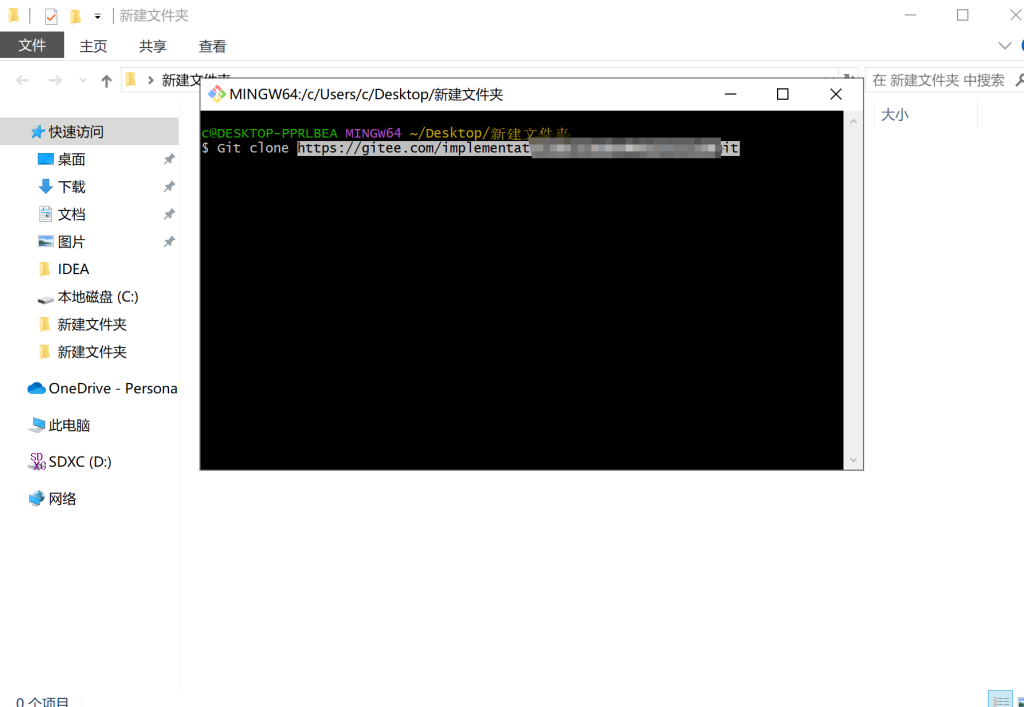Viewport: 1024px width, 707px height.
Task: Switch to the 查看 (View) ribbon tab
Action: click(212, 46)
